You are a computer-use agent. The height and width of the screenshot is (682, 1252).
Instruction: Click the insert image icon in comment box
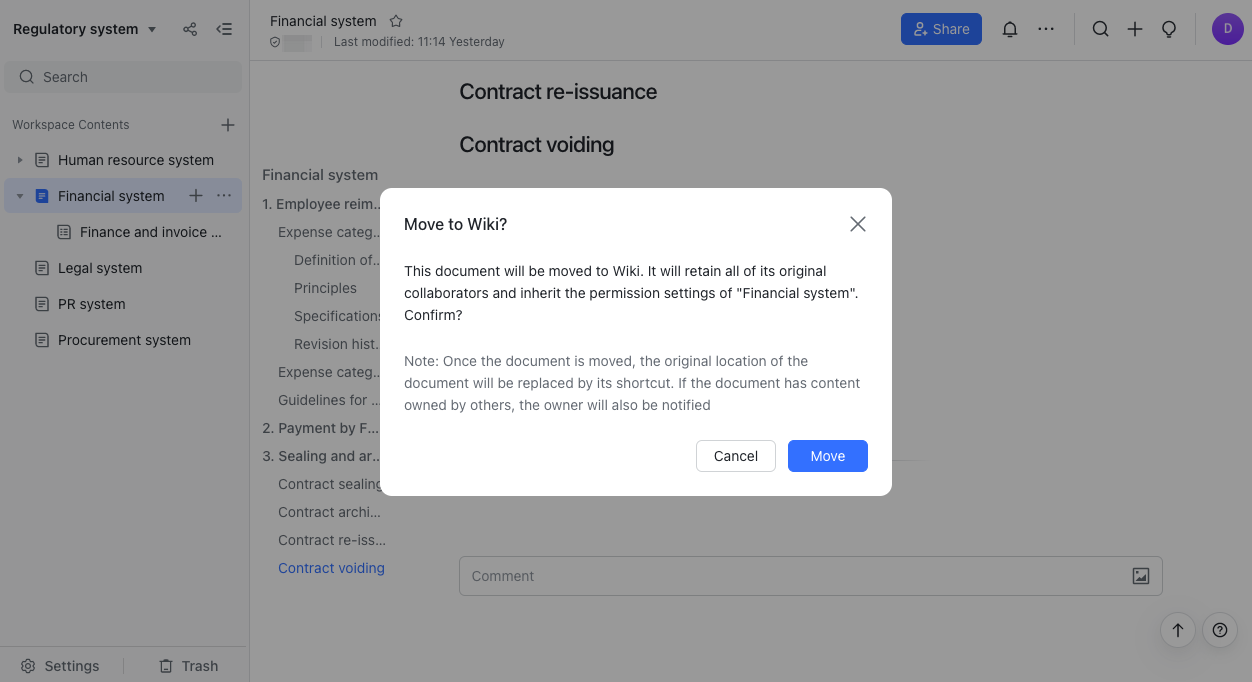(1141, 576)
